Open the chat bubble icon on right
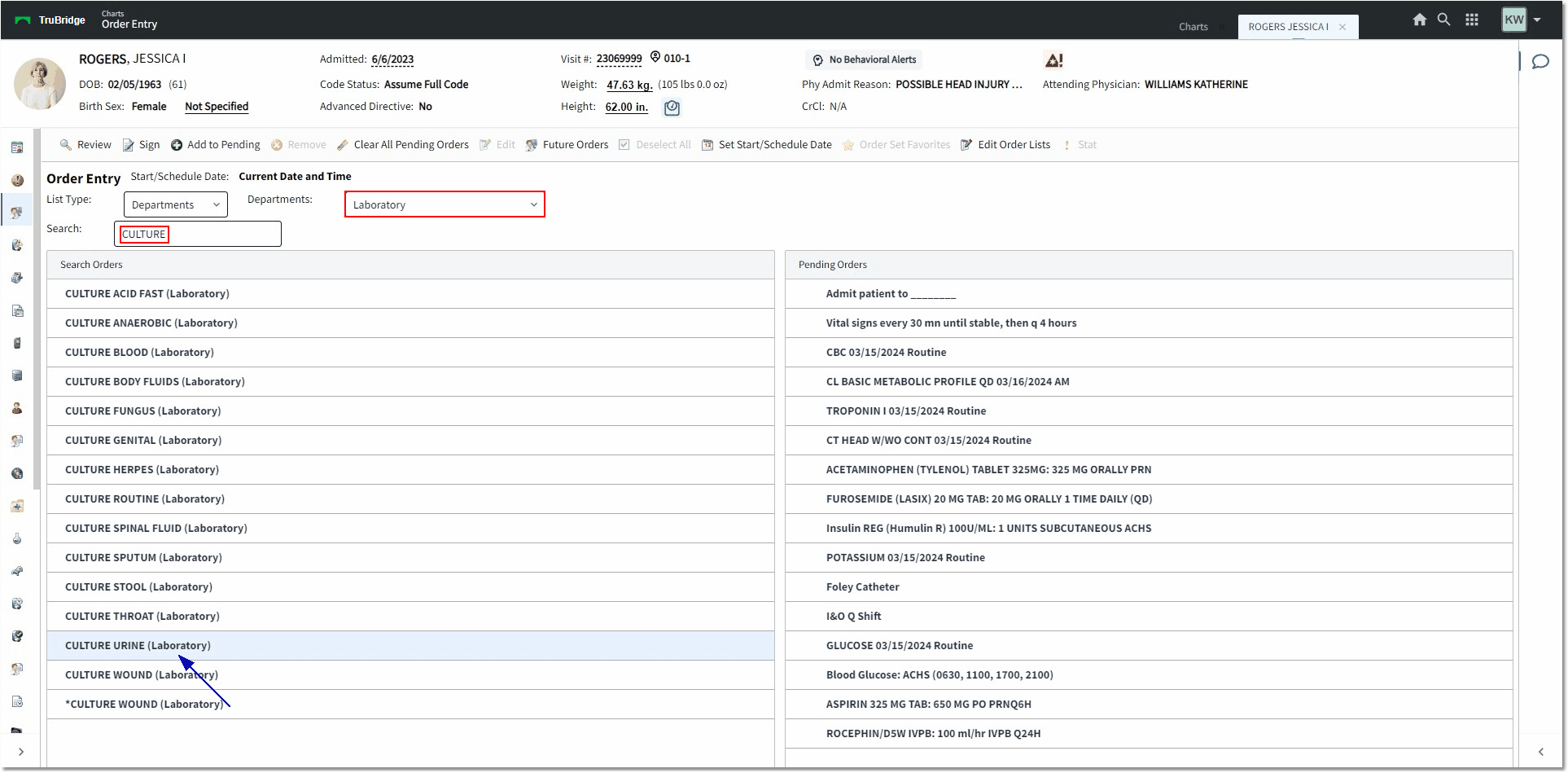Image resolution: width=1568 pixels, height=773 pixels. (1540, 62)
